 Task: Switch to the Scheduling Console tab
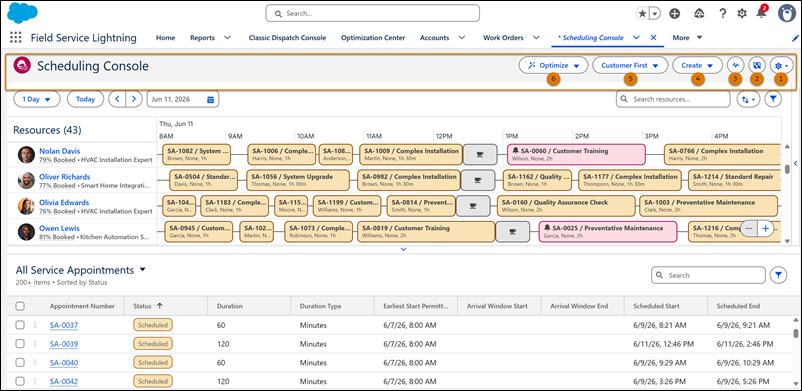pyautogui.click(x=591, y=37)
